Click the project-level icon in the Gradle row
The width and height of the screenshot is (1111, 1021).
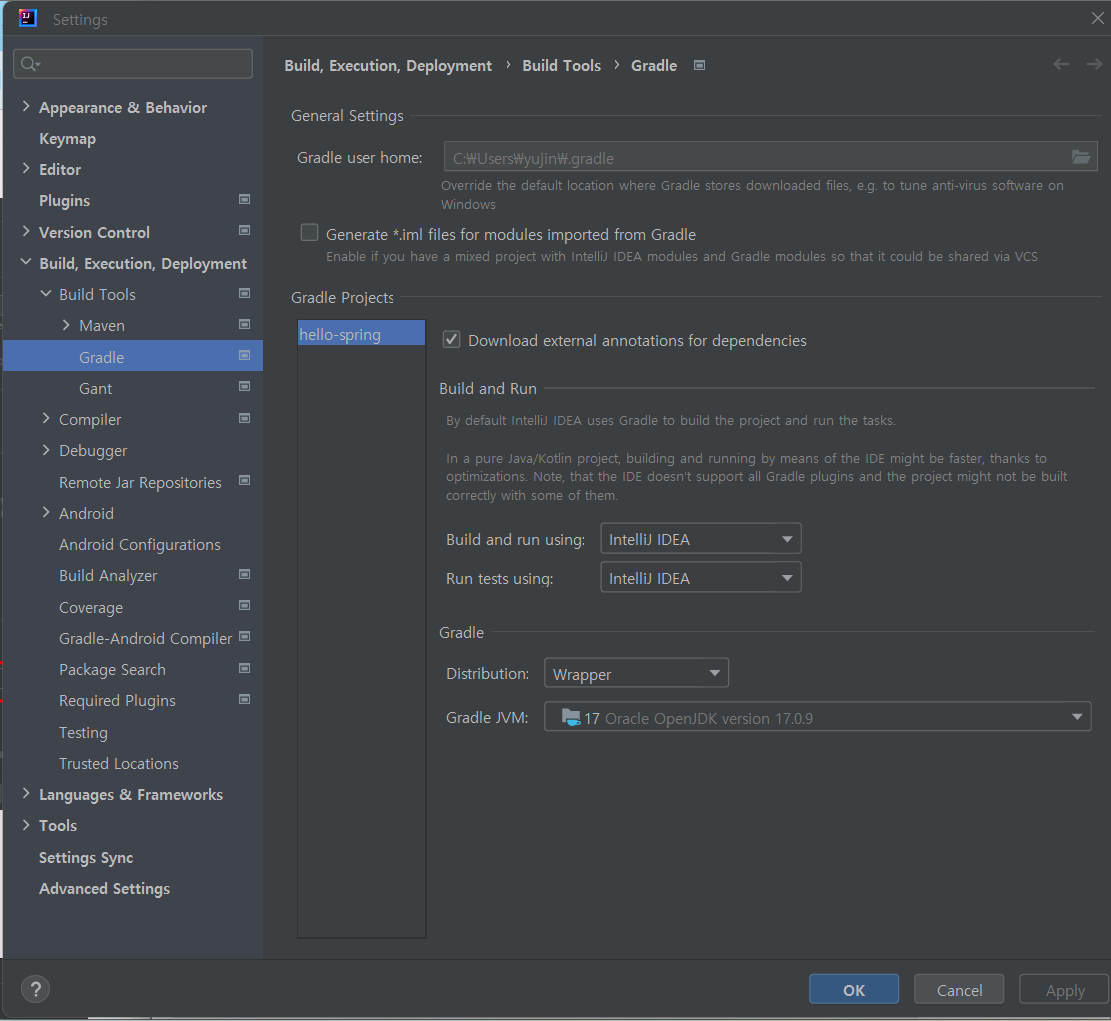[244, 356]
